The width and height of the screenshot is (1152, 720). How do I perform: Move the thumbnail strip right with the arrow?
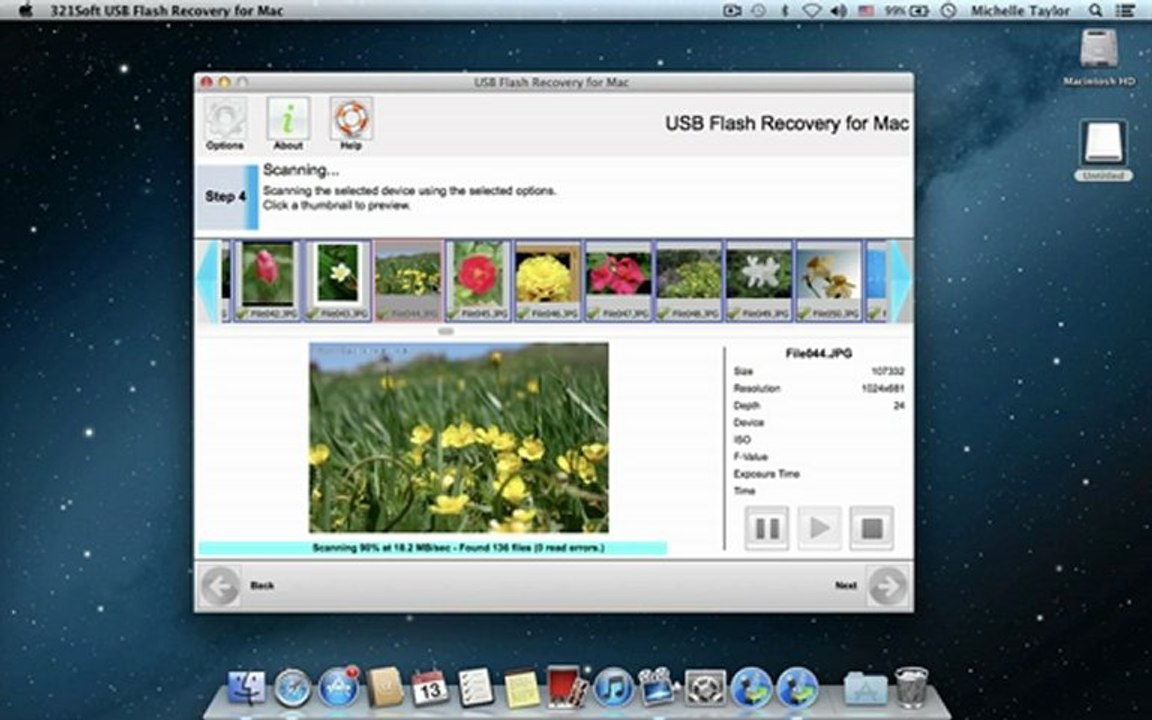tap(901, 281)
